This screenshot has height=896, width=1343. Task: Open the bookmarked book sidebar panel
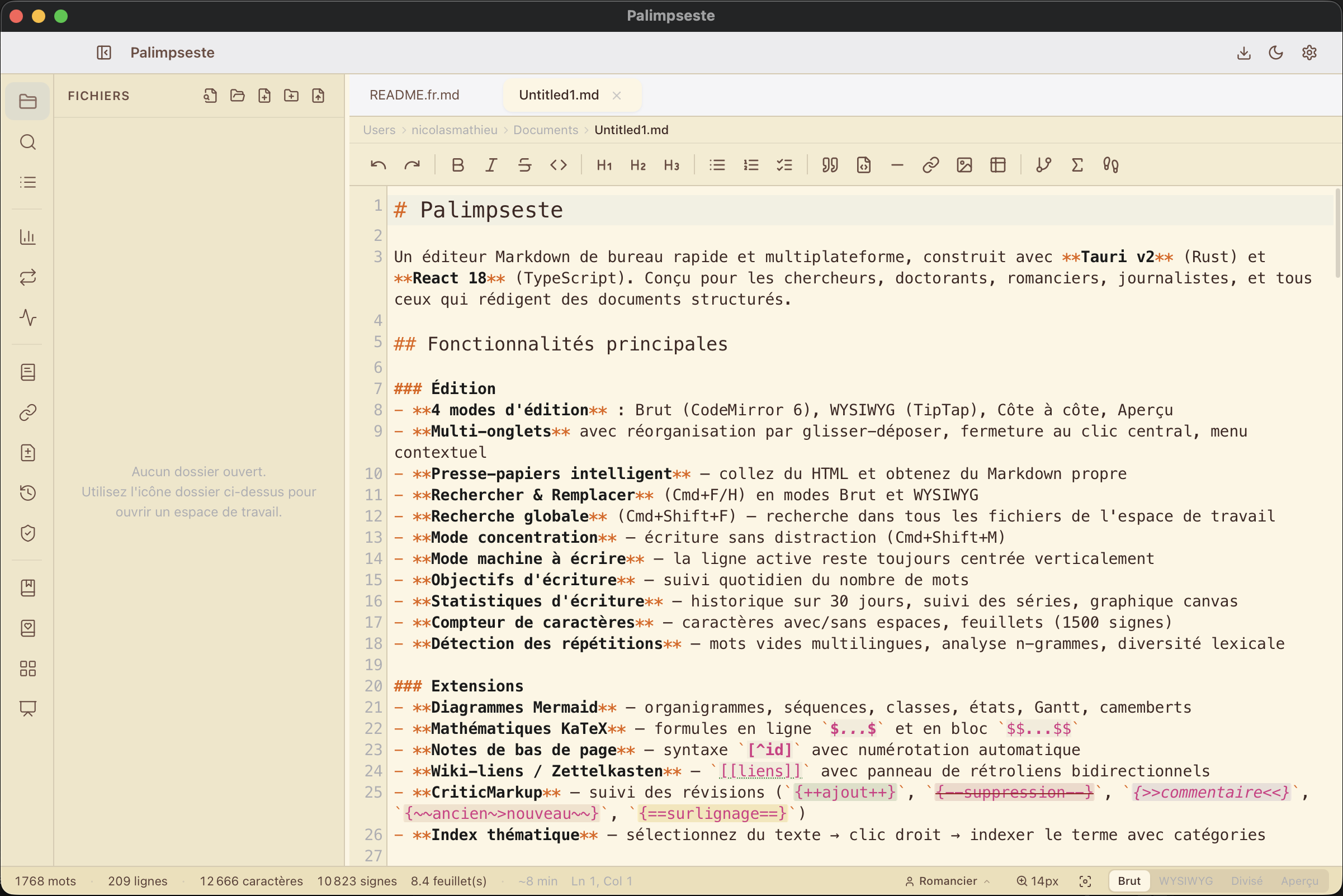(27, 587)
